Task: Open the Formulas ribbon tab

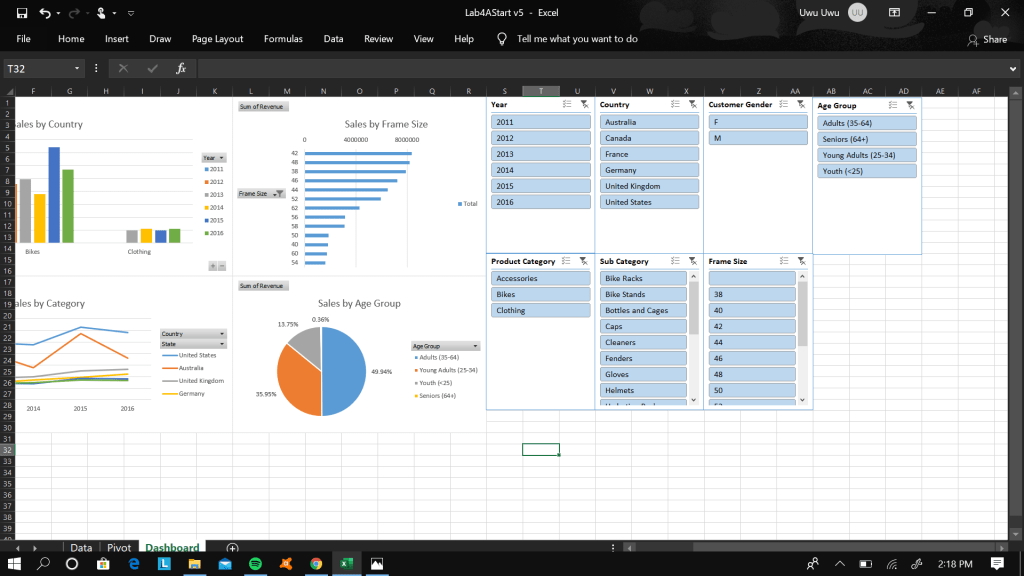Action: pos(283,39)
